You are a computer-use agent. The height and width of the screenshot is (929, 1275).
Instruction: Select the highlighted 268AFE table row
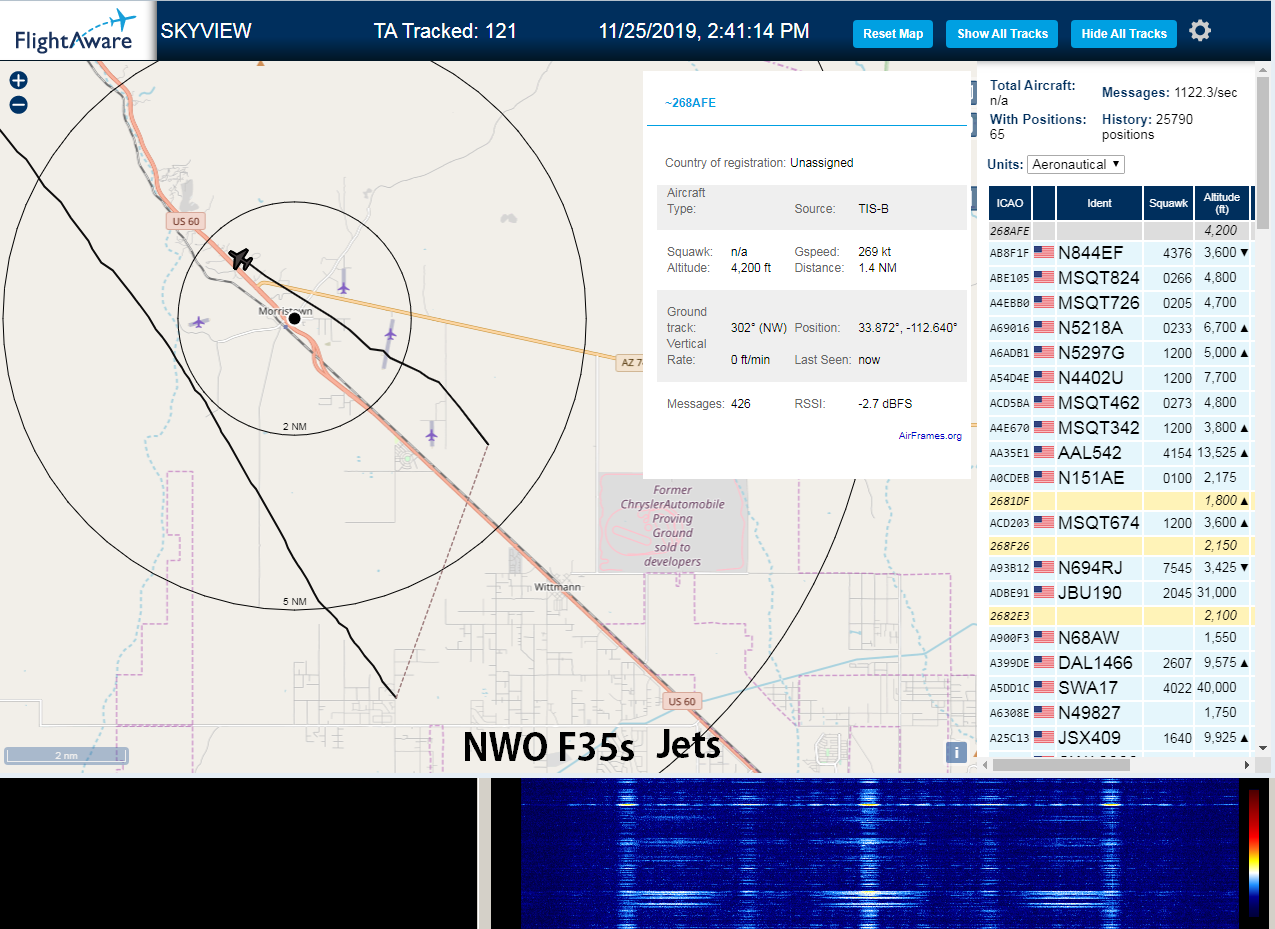click(1120, 231)
